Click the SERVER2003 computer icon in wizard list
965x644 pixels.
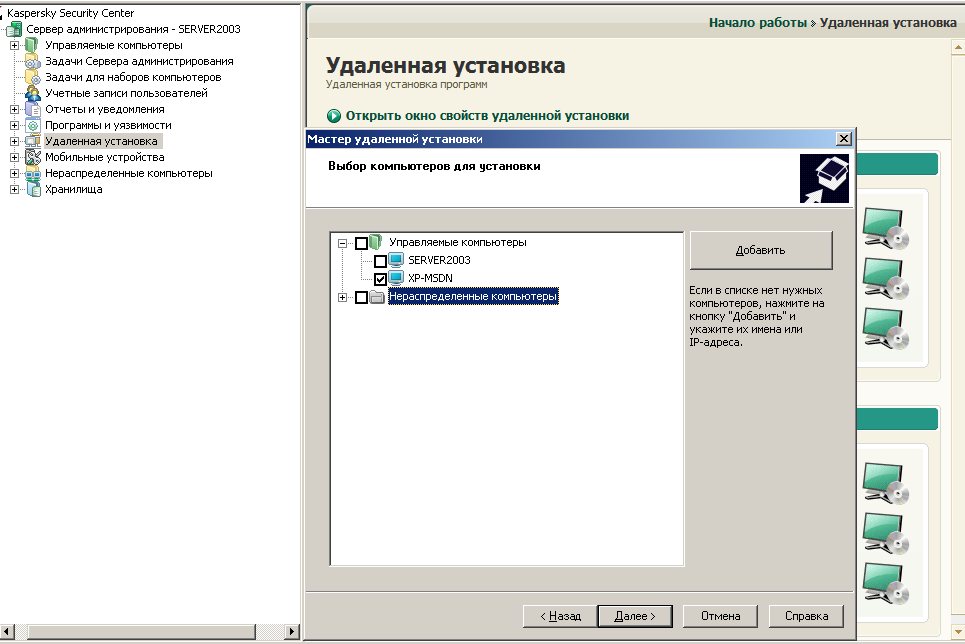(396, 260)
